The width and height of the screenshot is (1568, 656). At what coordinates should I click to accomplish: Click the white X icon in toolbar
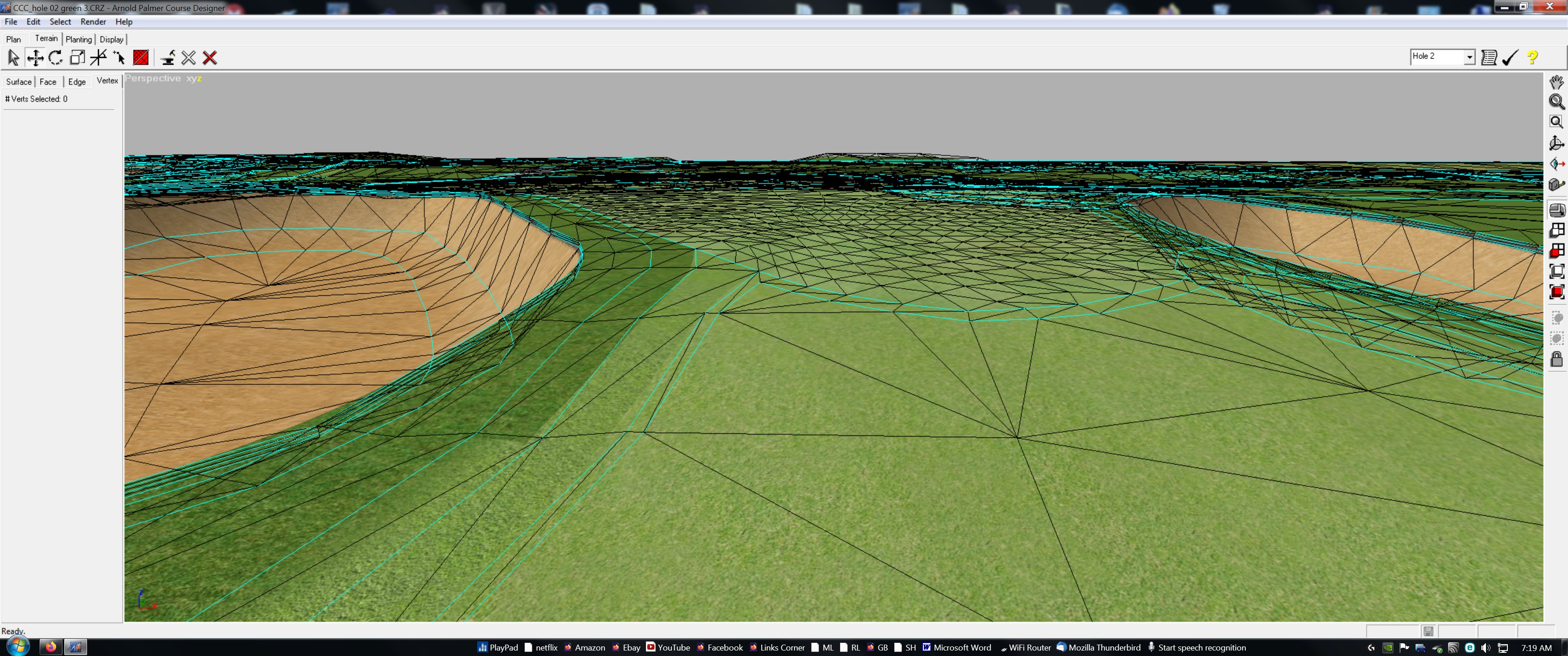click(x=189, y=58)
